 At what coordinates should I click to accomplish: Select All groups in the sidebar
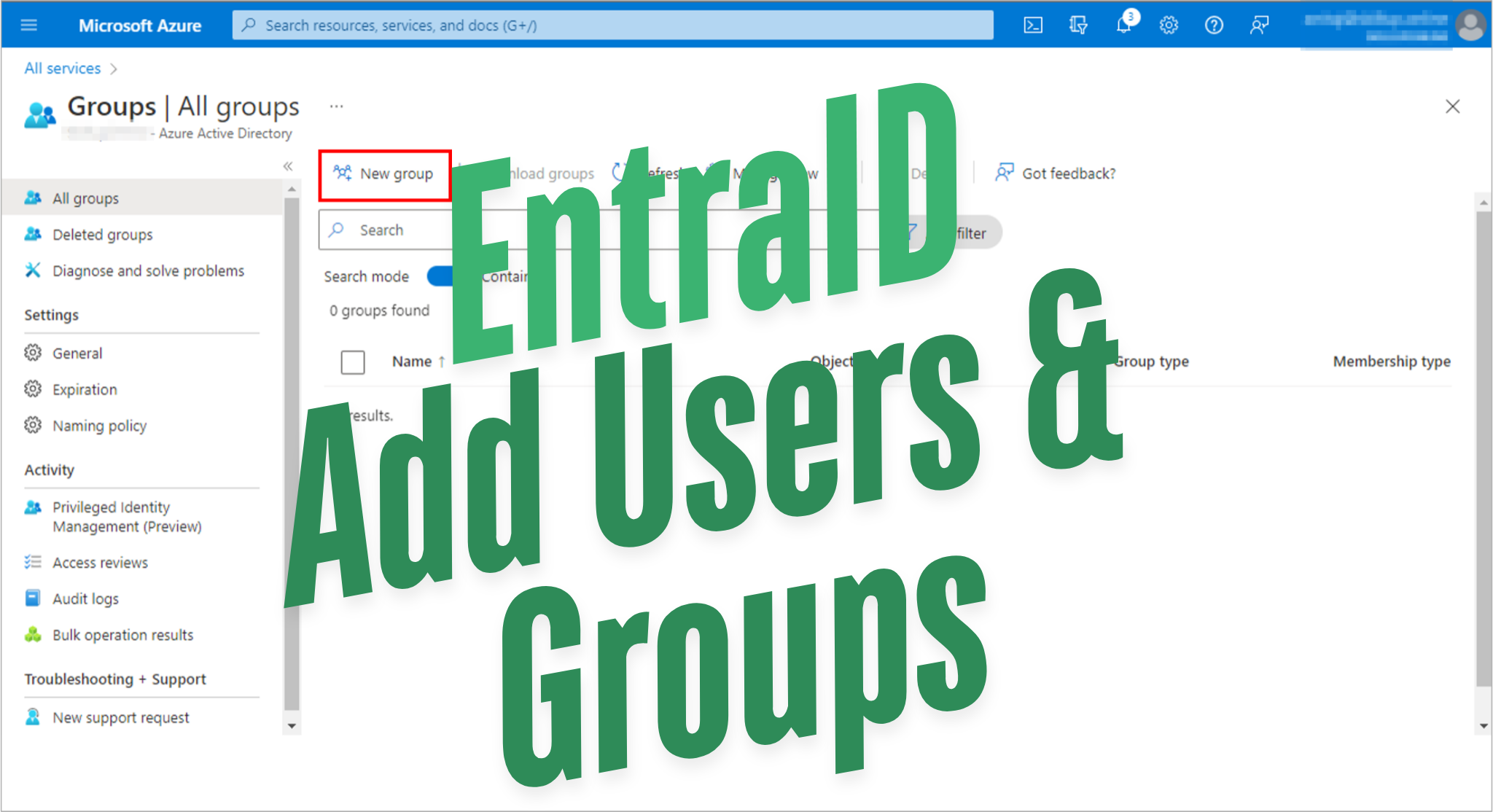point(141,198)
